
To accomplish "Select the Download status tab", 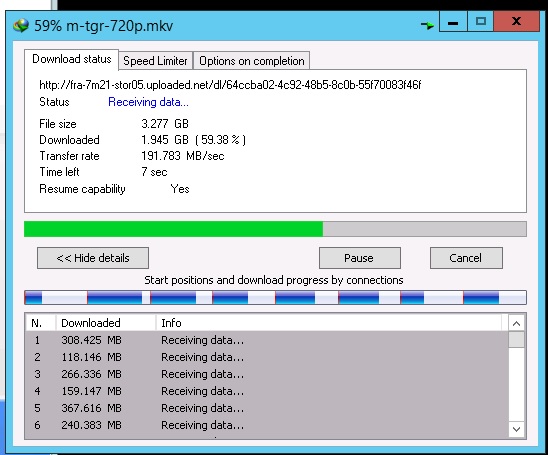I will (72, 59).
